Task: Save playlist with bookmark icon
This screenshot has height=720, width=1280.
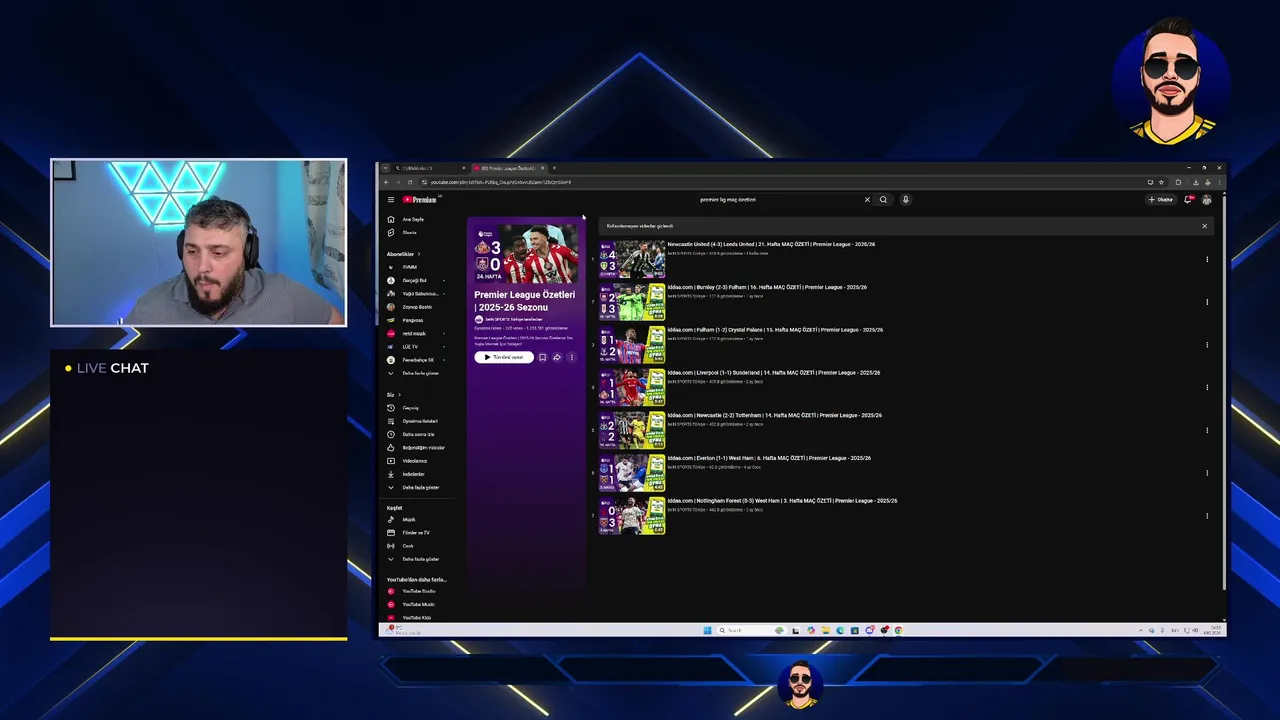Action: click(x=542, y=357)
